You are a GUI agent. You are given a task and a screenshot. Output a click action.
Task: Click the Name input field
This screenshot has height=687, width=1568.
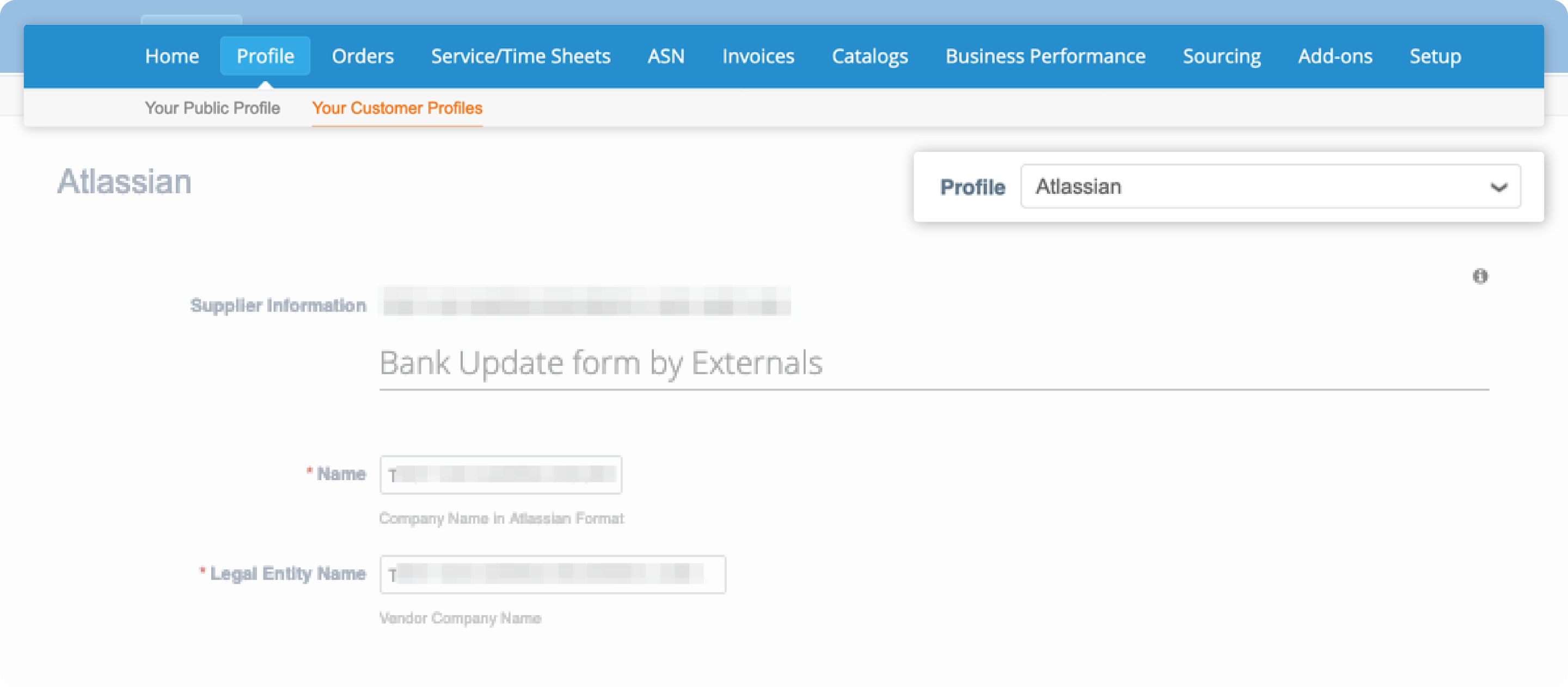[501, 473]
